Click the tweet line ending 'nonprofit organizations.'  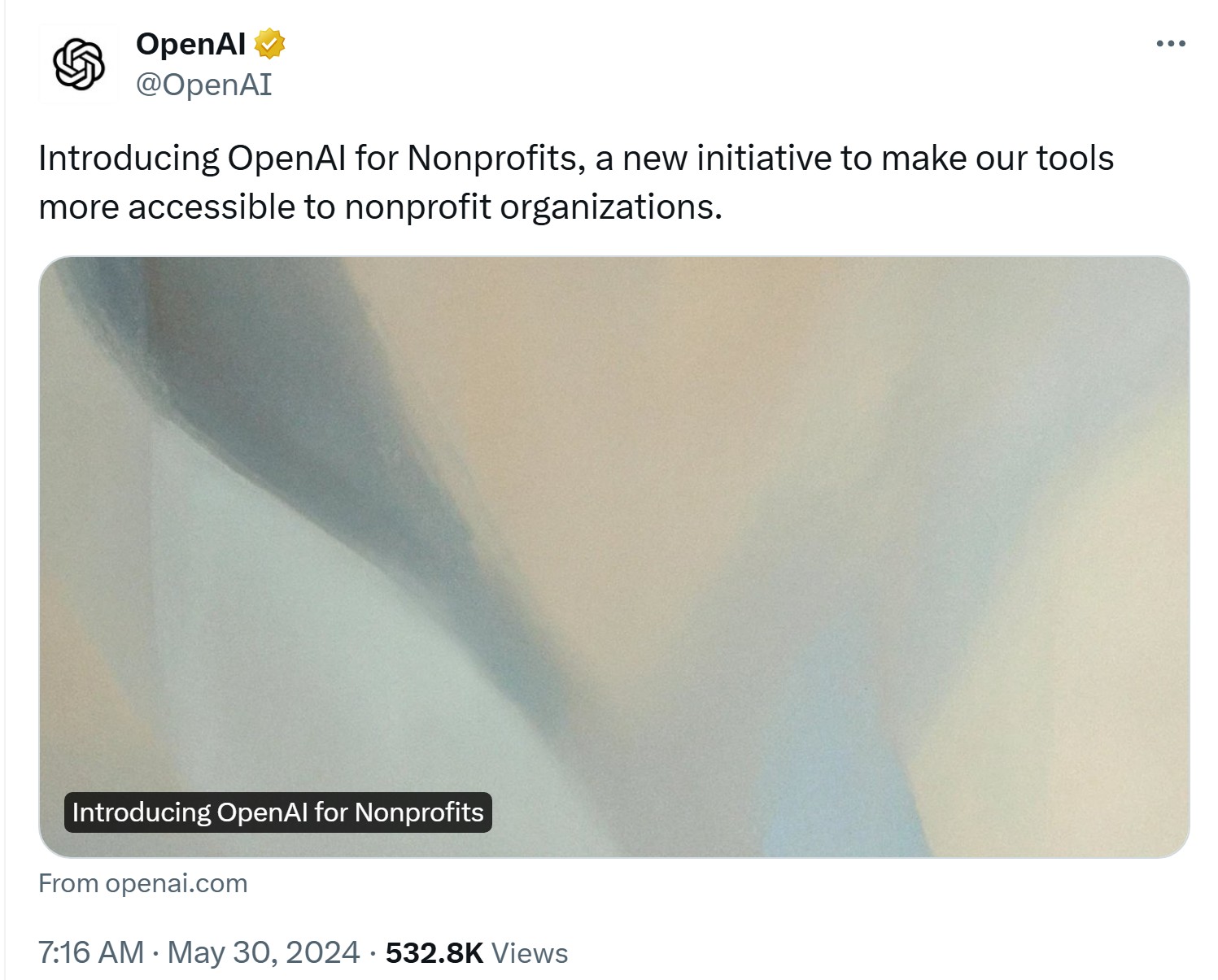(380, 207)
